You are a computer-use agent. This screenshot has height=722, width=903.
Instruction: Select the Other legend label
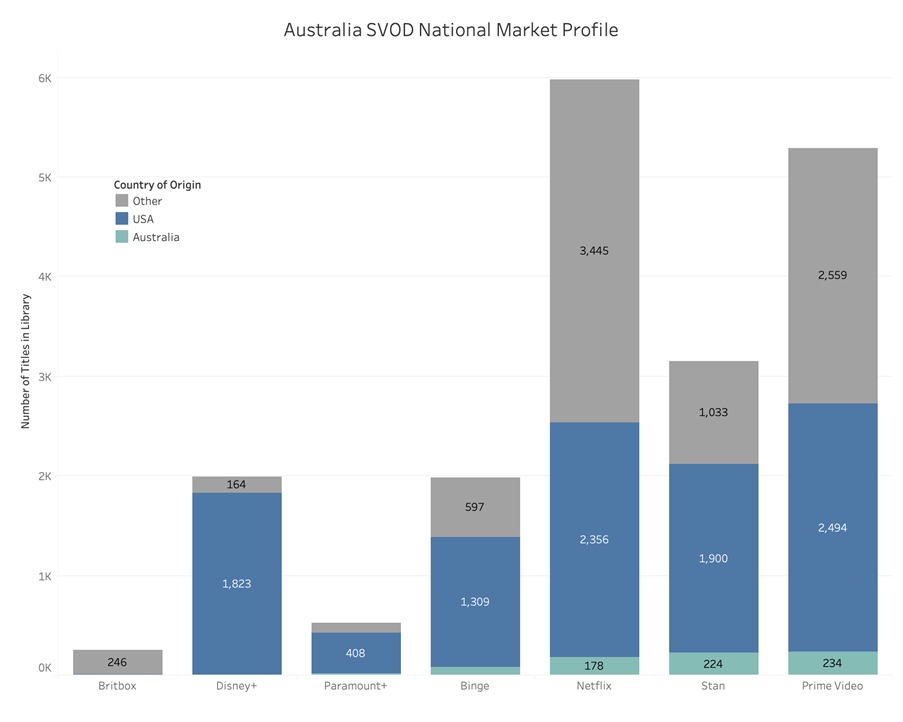[x=147, y=201]
